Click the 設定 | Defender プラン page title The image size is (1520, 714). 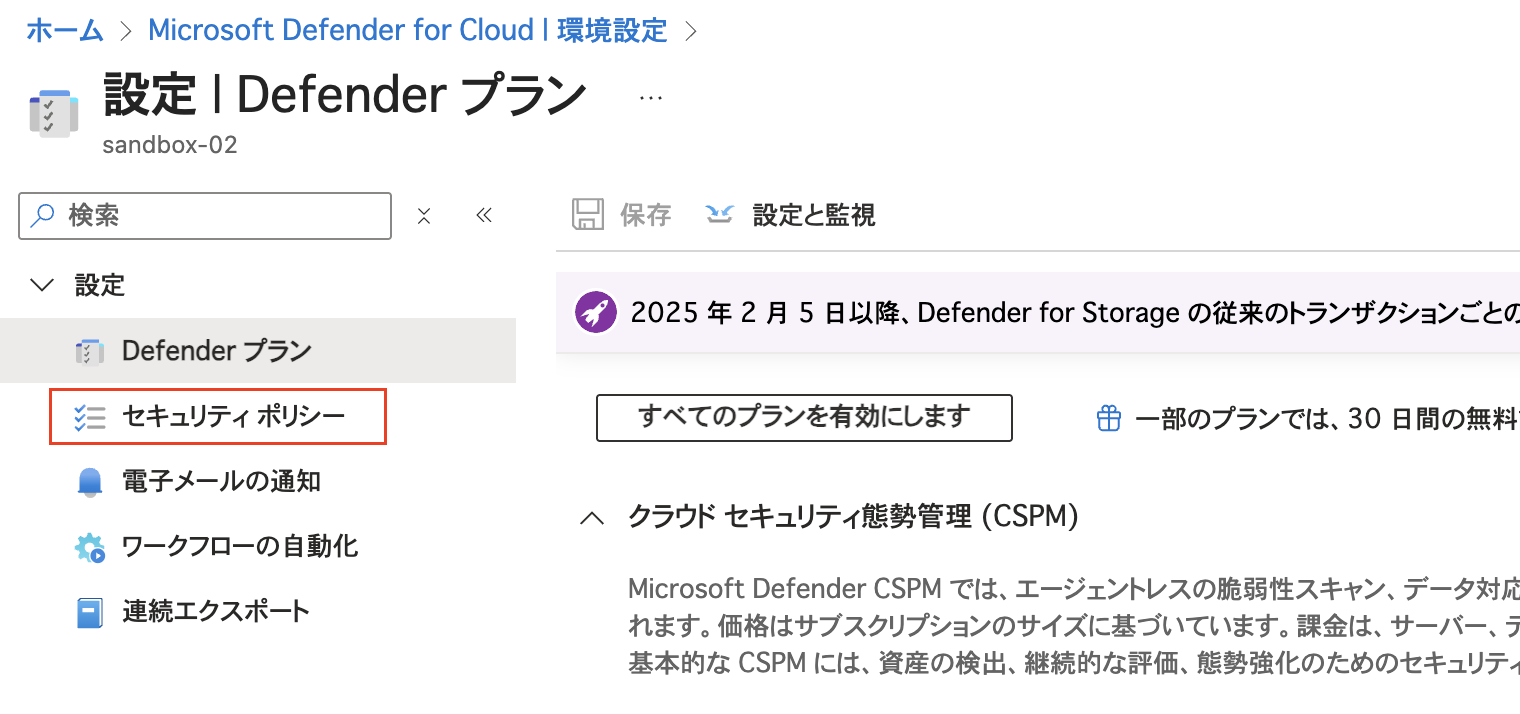pyautogui.click(x=345, y=96)
